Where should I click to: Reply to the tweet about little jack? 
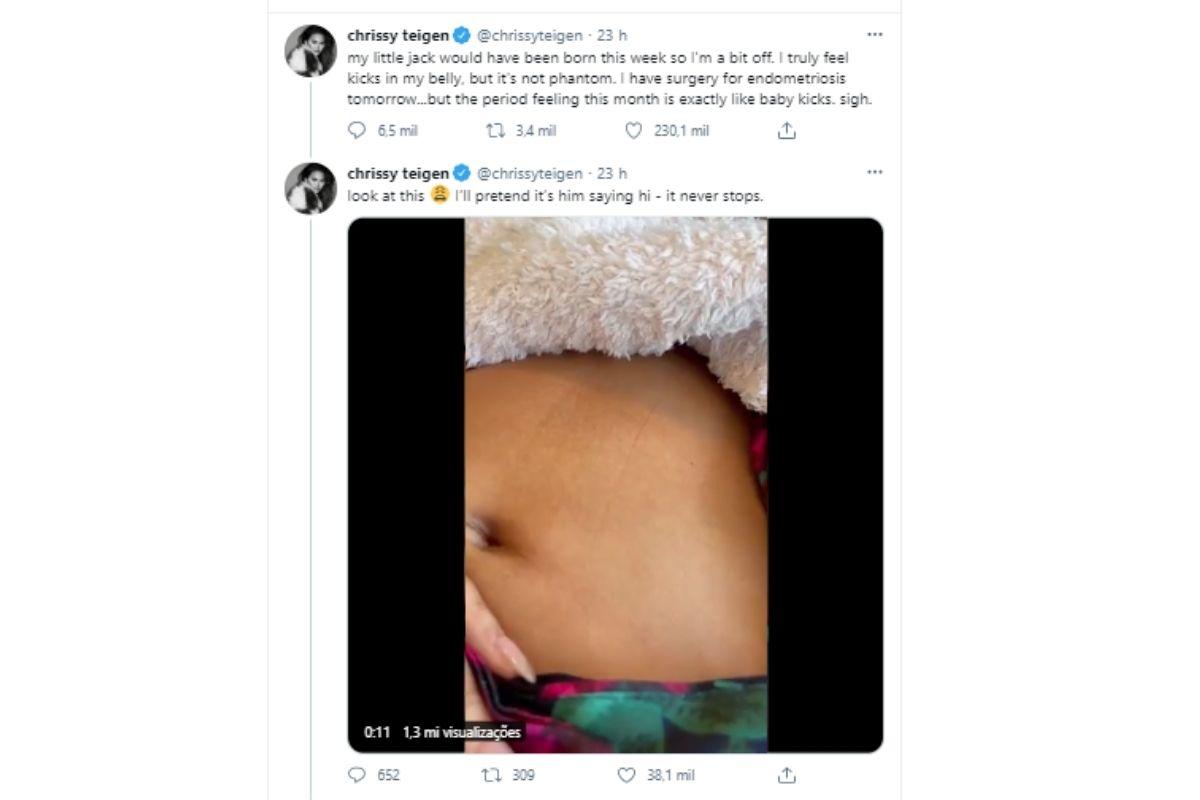(x=357, y=131)
